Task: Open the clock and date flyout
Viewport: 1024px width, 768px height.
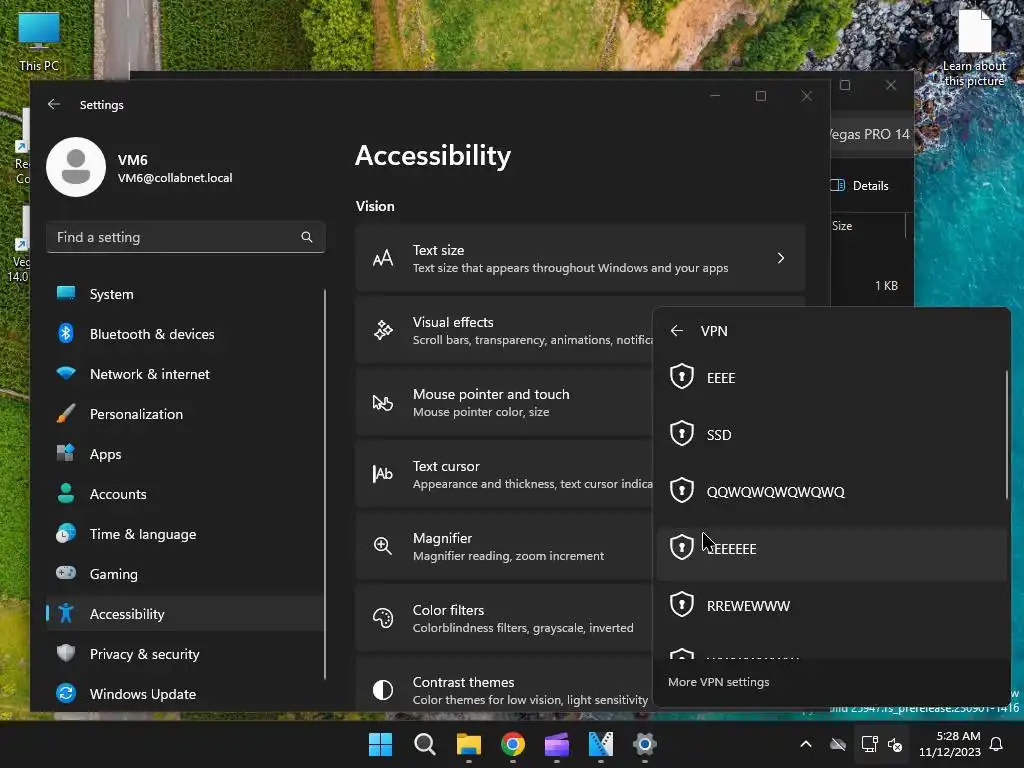Action: 950,744
